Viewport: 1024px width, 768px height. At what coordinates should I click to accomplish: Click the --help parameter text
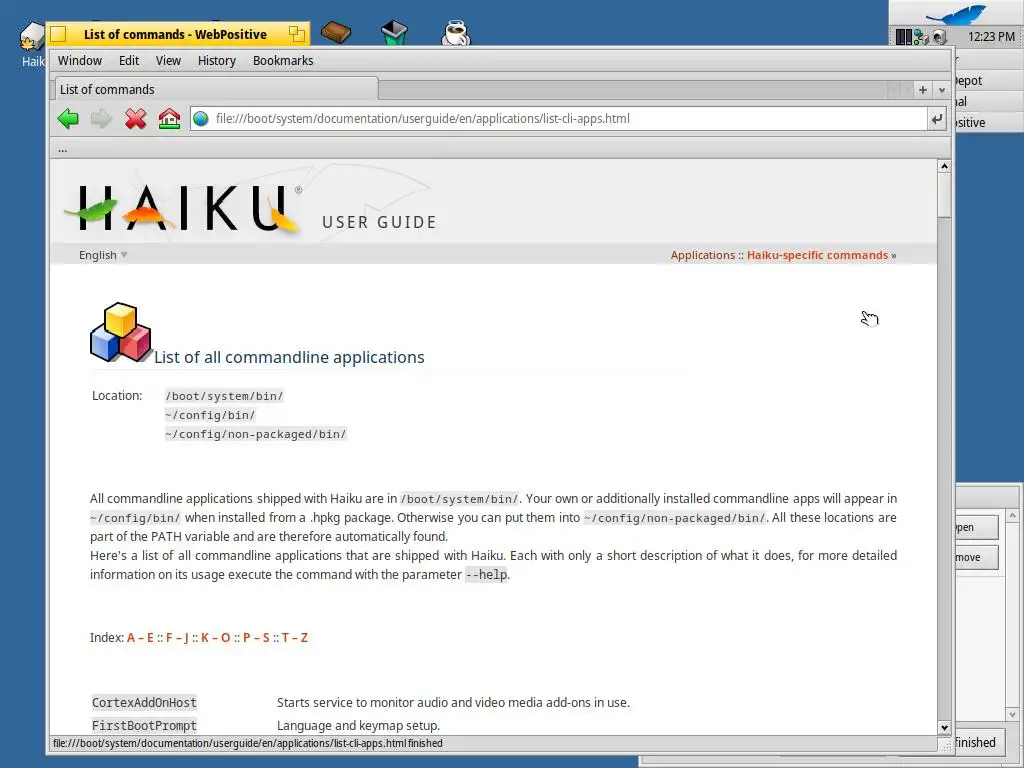coord(486,575)
